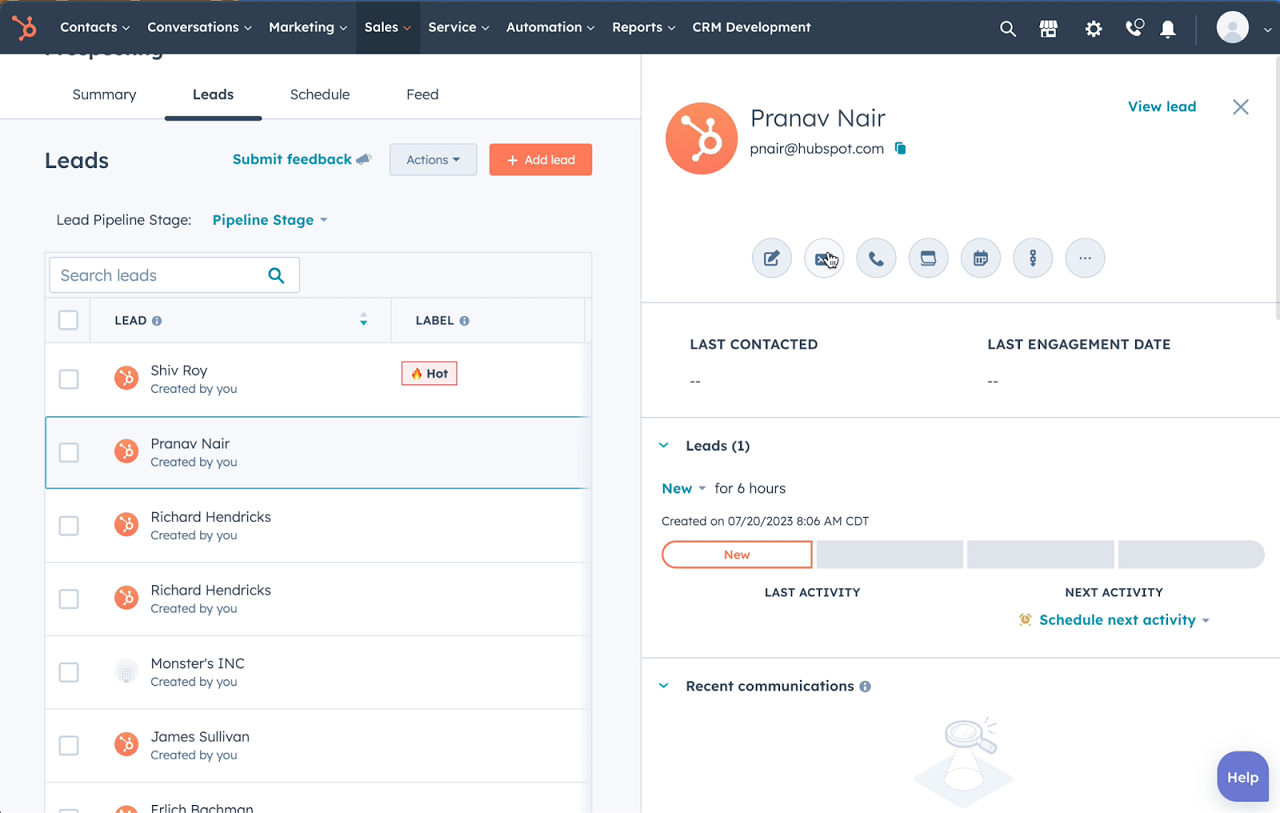Click the Help button
Viewport: 1280px width, 813px height.
(1243, 777)
